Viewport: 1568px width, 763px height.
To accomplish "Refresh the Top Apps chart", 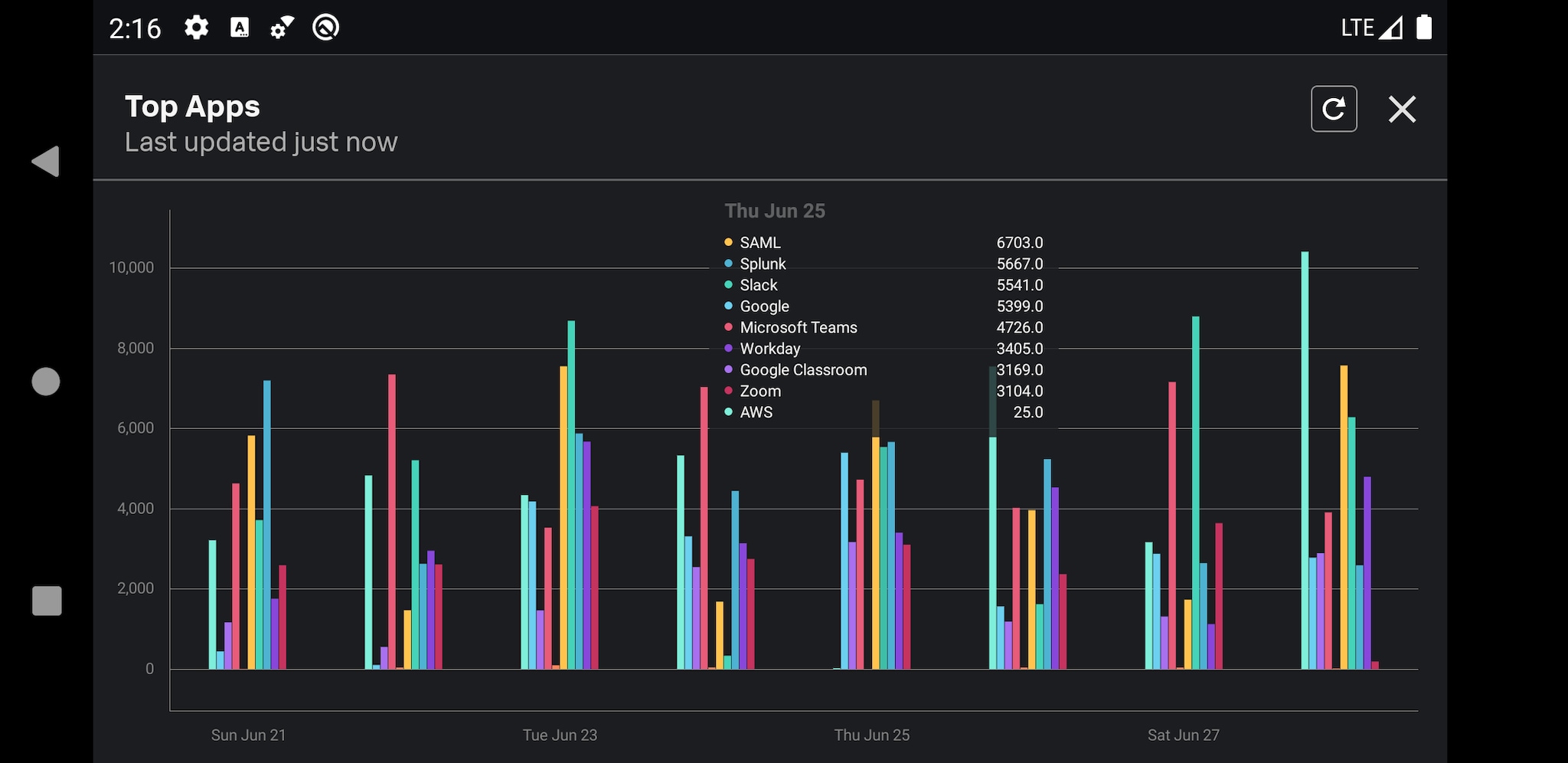I will pyautogui.click(x=1334, y=109).
